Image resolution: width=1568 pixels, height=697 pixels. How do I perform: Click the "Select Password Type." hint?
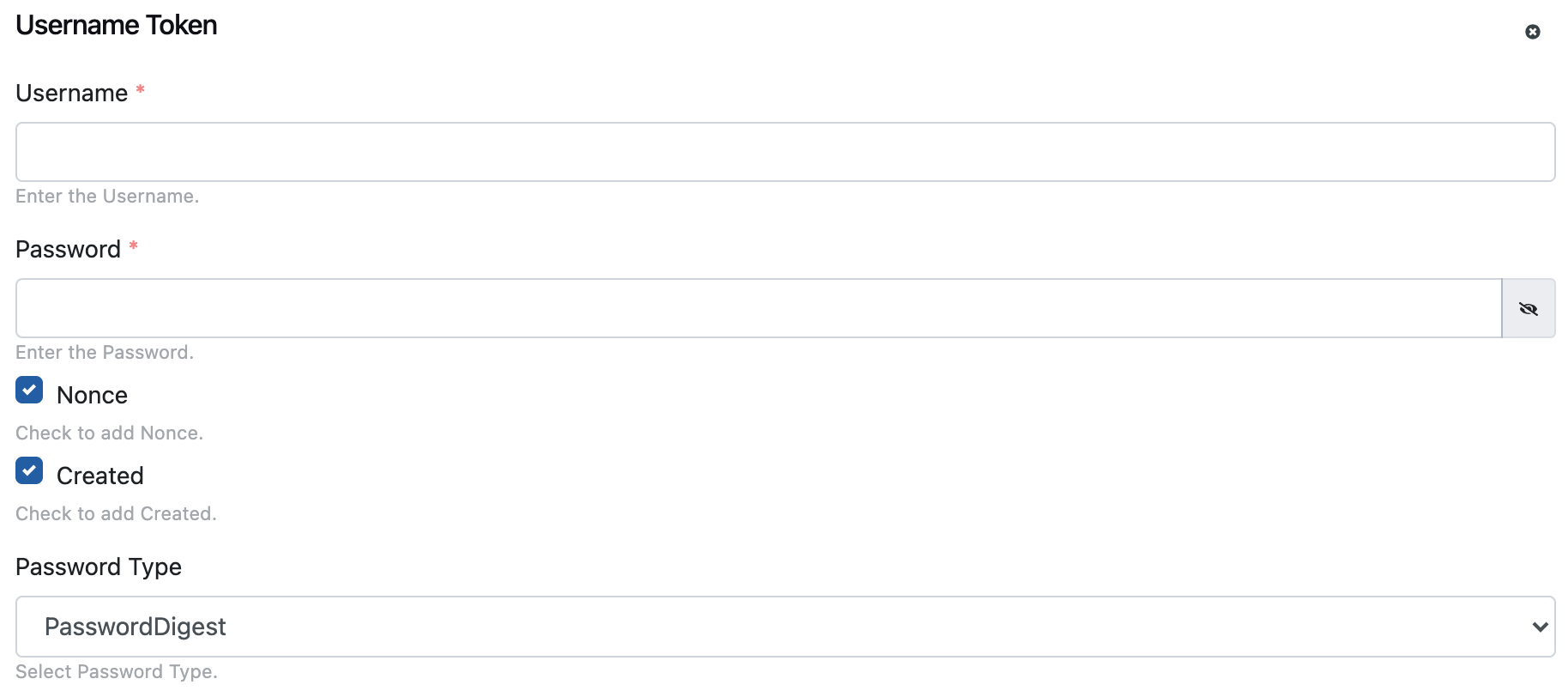click(117, 672)
